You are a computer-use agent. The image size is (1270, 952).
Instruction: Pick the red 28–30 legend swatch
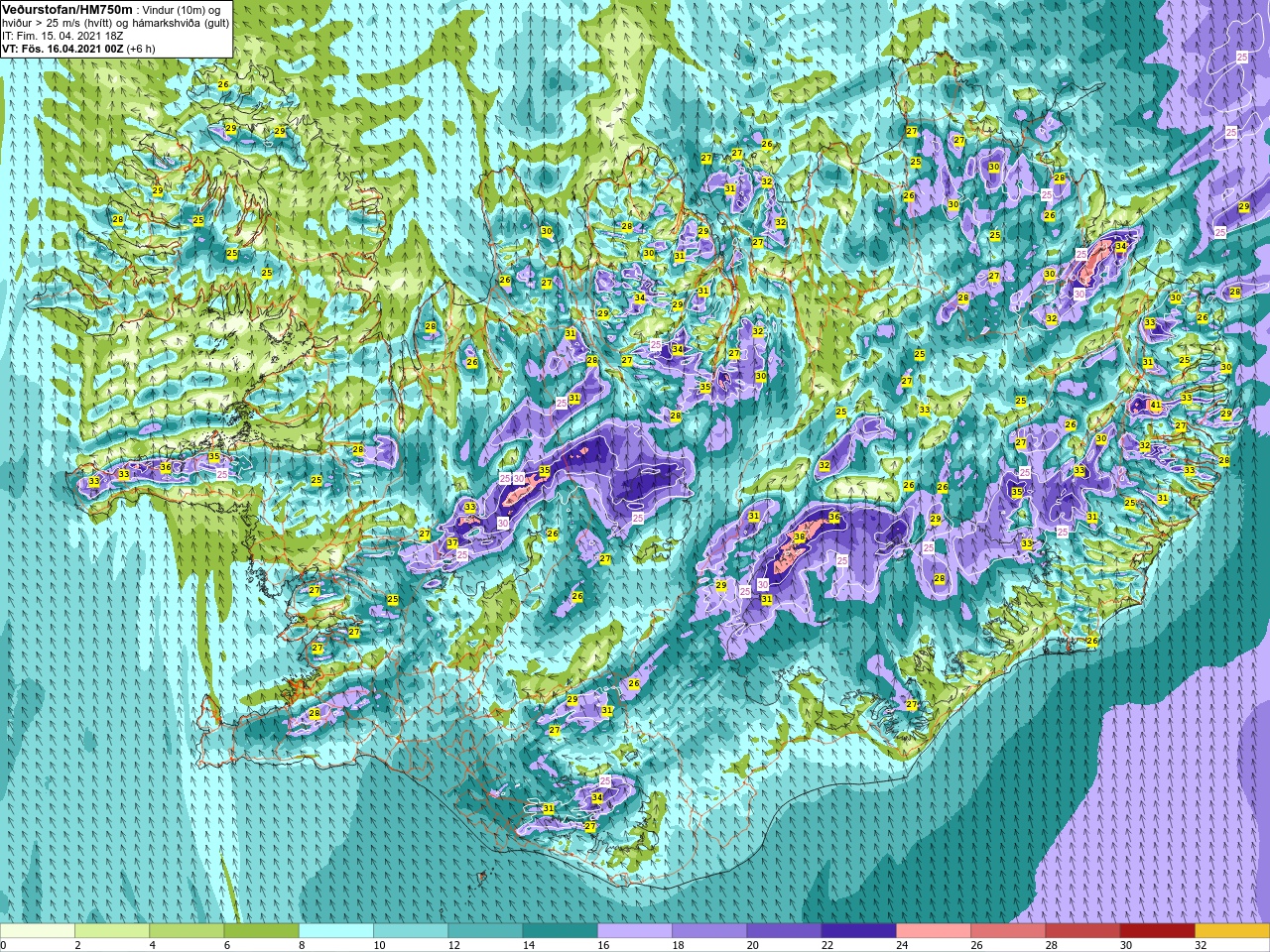click(1082, 930)
